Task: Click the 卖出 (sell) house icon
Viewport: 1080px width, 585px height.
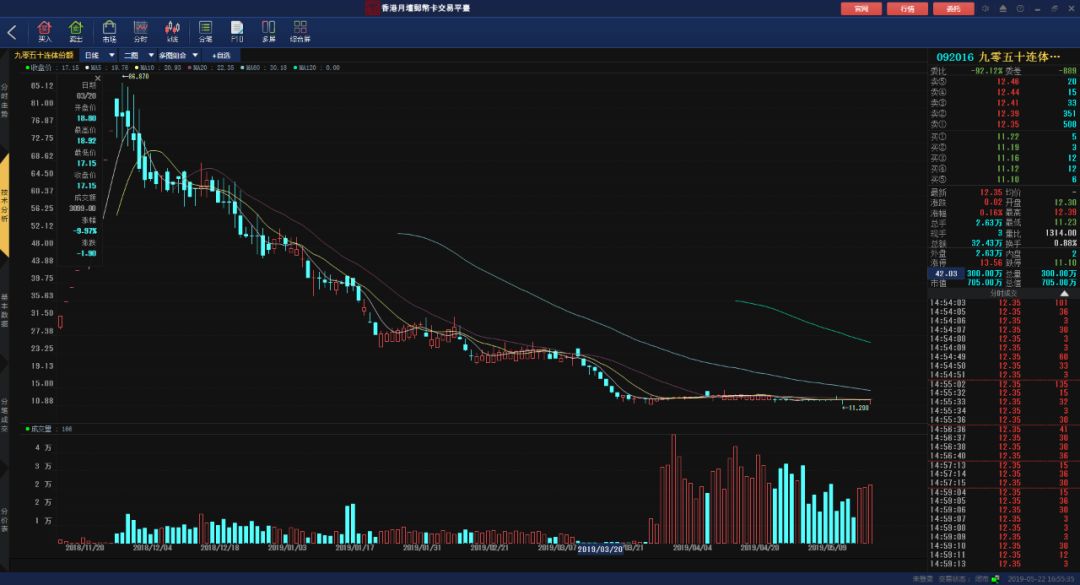Action: click(76, 30)
